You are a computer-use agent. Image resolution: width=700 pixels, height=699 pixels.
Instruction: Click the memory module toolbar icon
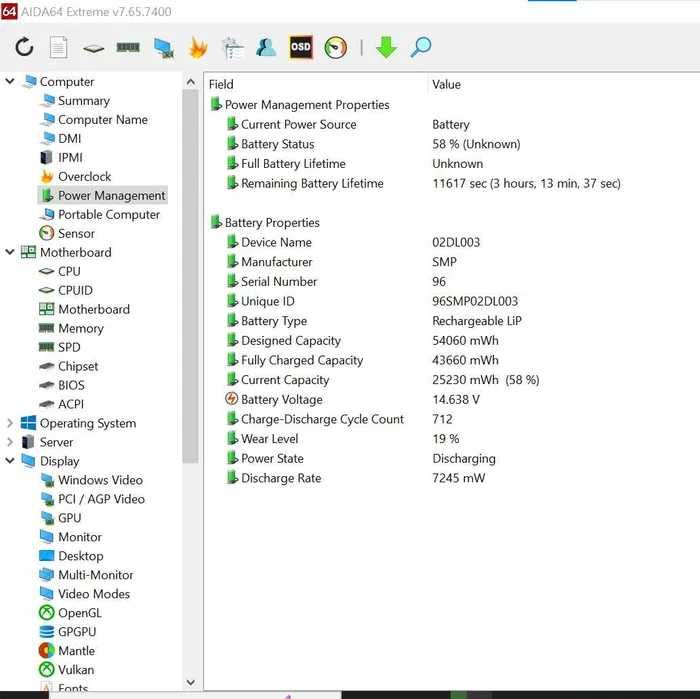point(128,47)
